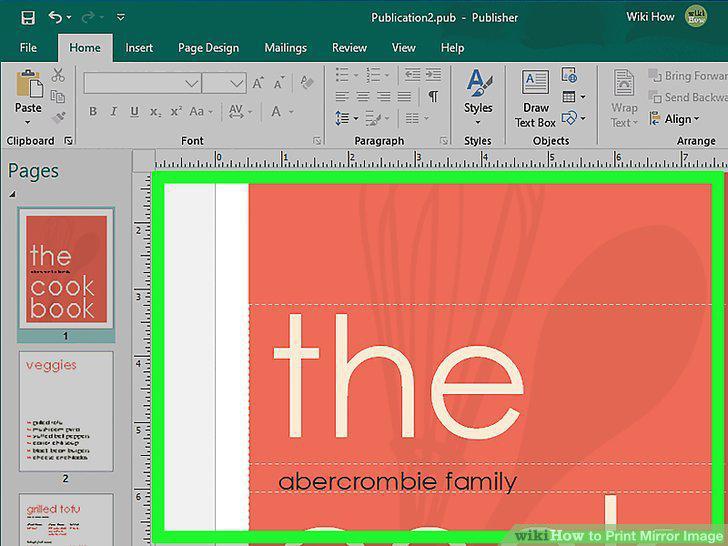Copy selection with Copy icon
The height and width of the screenshot is (546, 728).
coord(58,97)
